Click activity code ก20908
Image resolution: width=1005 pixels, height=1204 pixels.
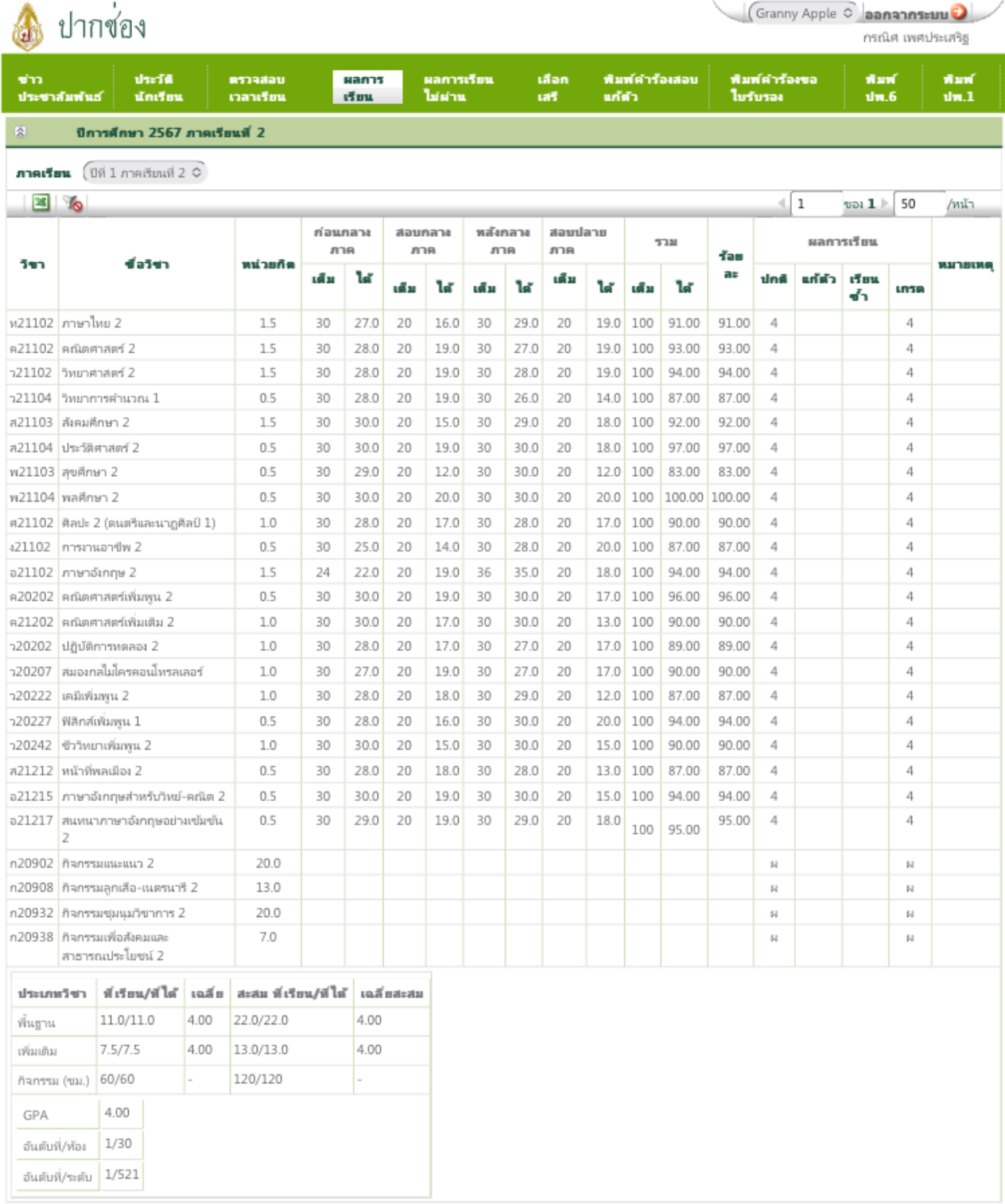(x=32, y=887)
